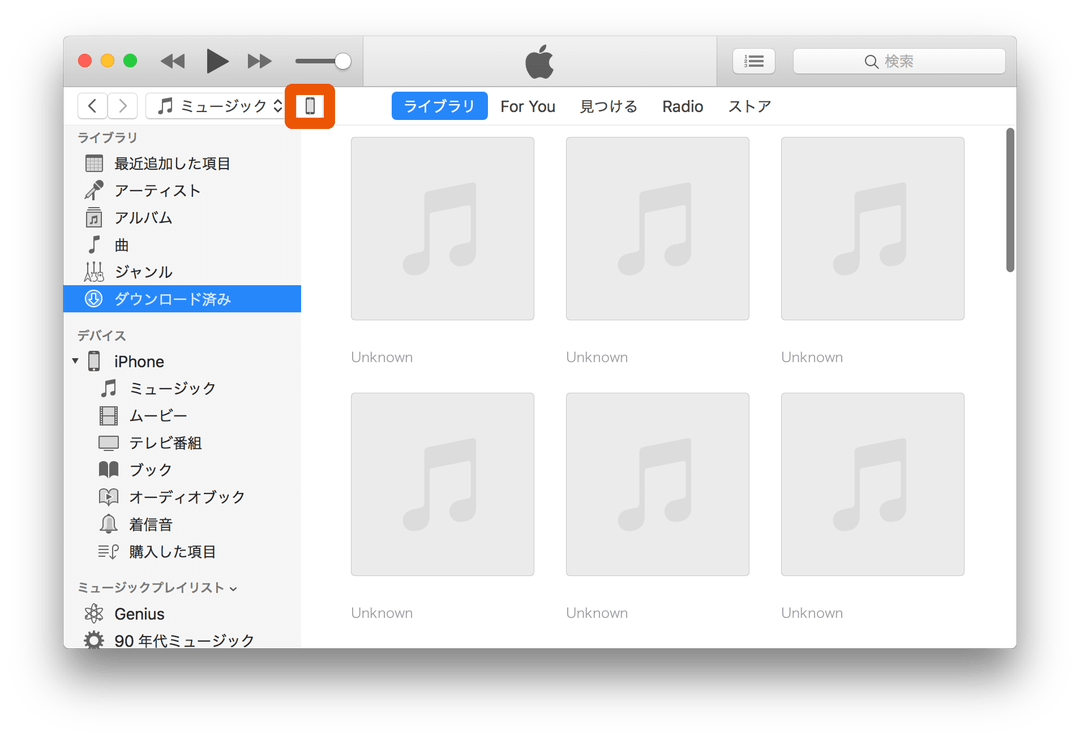Go back using the navigation arrow

coord(91,105)
